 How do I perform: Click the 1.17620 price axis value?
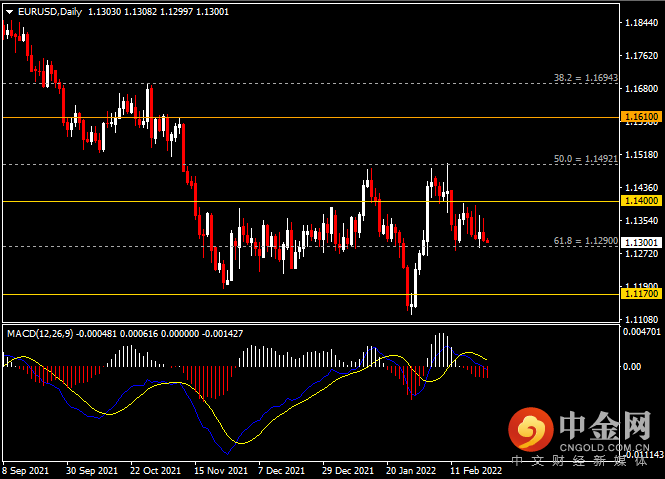click(642, 56)
